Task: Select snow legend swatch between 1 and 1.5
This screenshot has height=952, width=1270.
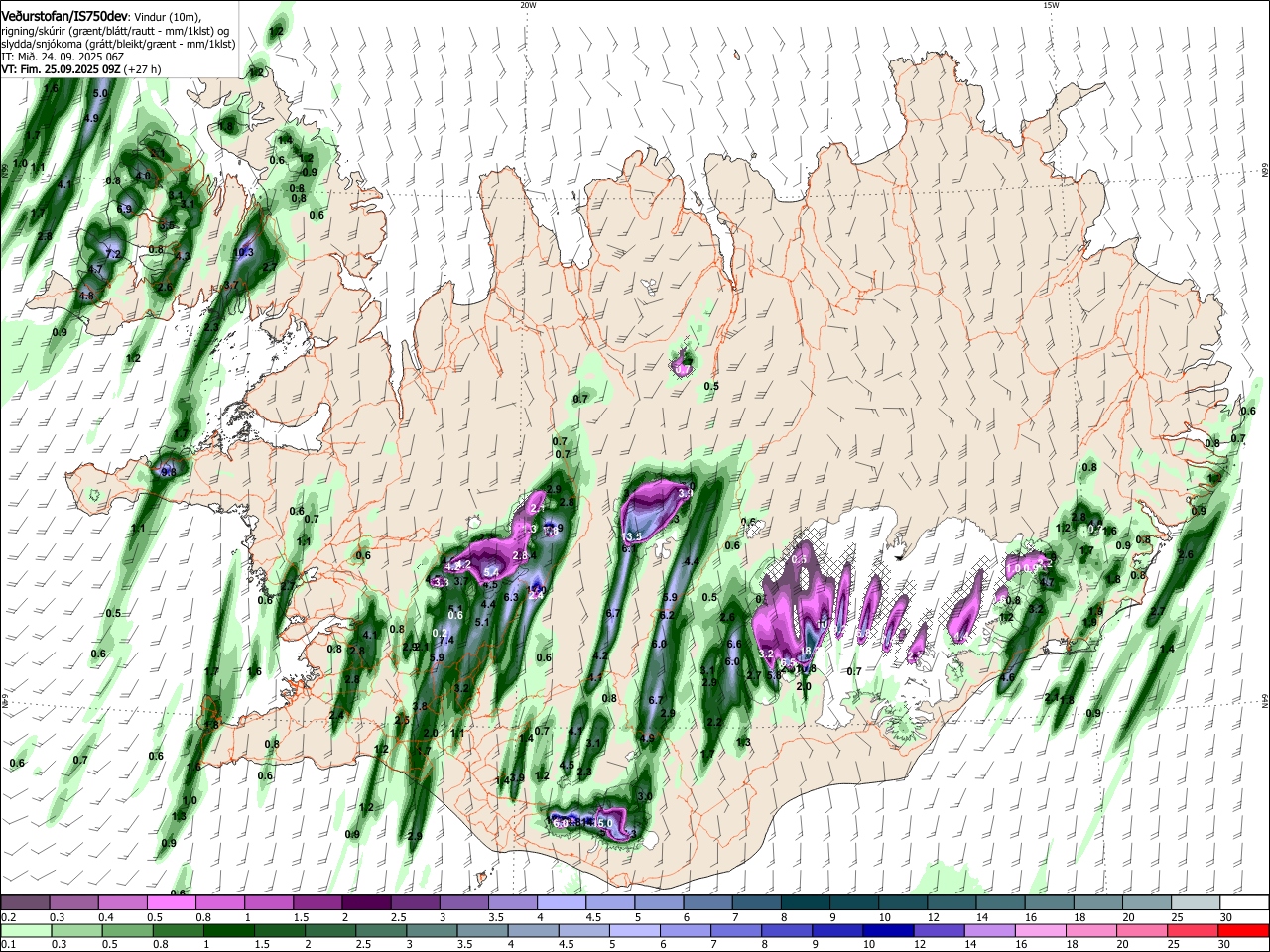Action: click(x=269, y=903)
